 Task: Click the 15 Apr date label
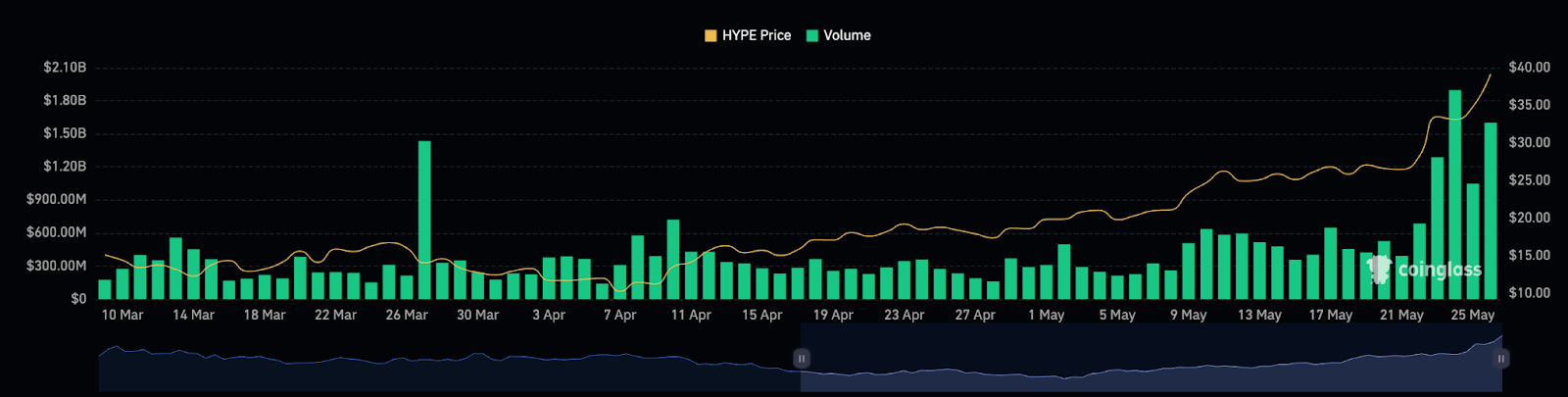click(762, 315)
